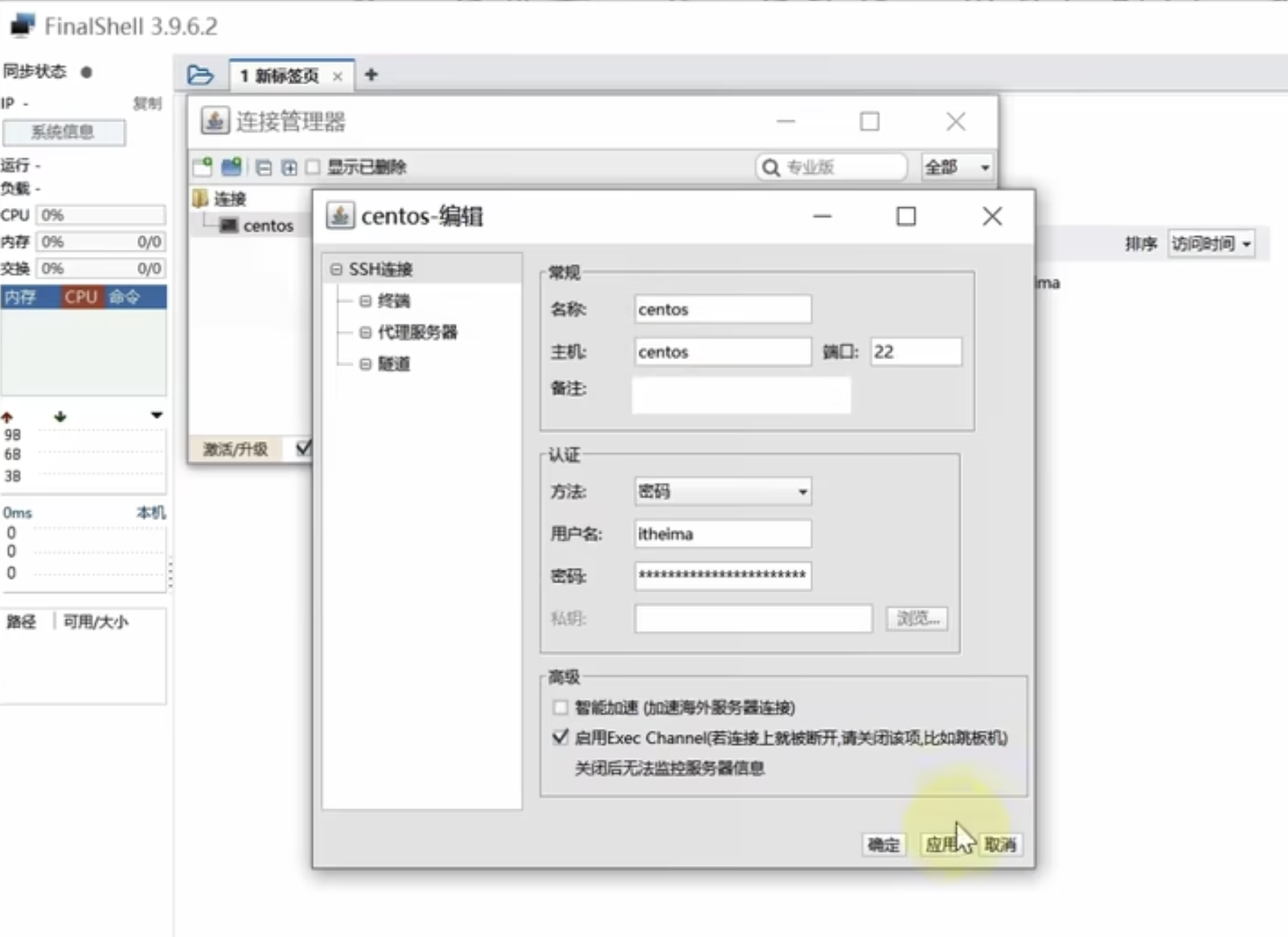This screenshot has width=1288, height=937.
Task: Click the CPU usage bar showing 0%
Action: (x=100, y=215)
